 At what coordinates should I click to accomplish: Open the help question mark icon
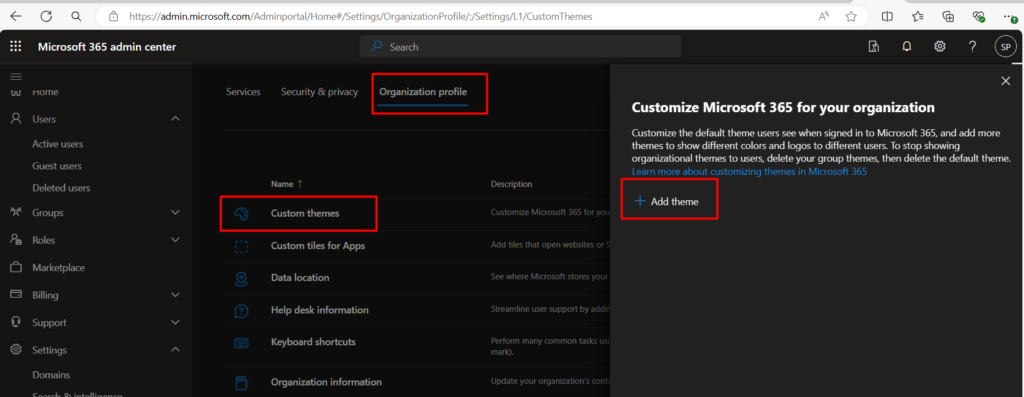(x=972, y=46)
